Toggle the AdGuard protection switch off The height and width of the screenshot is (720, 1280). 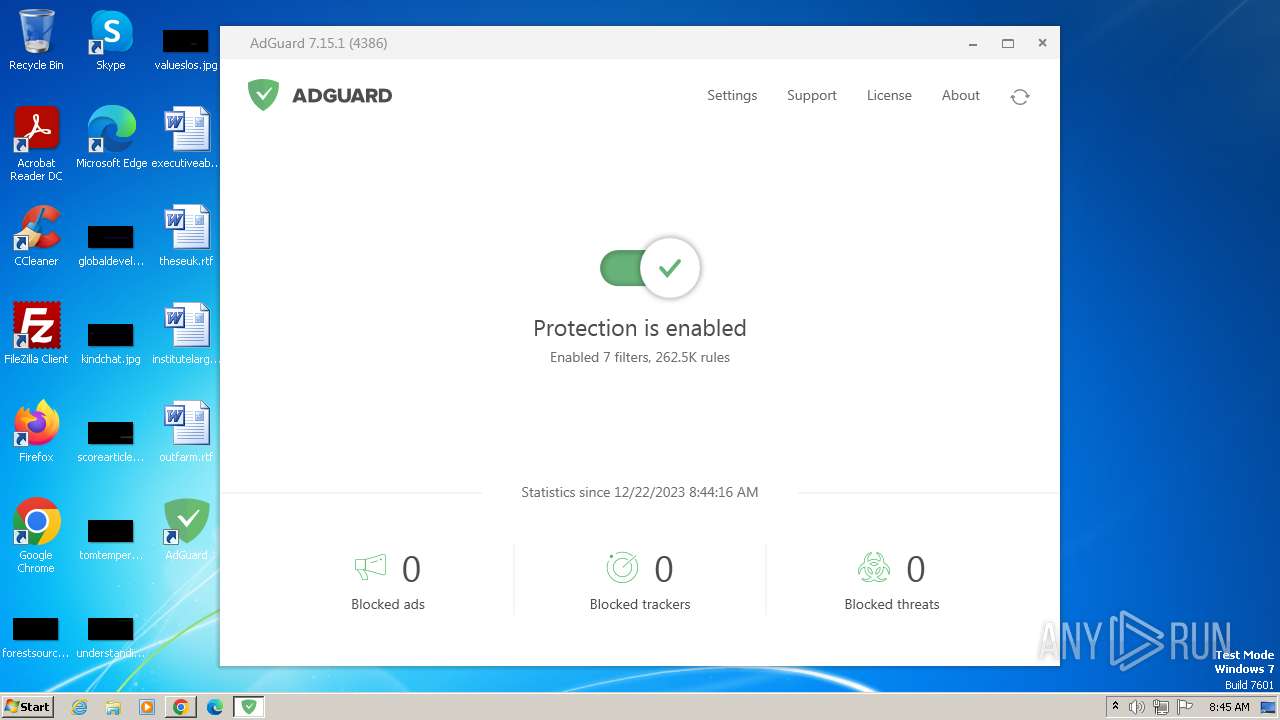(650, 268)
